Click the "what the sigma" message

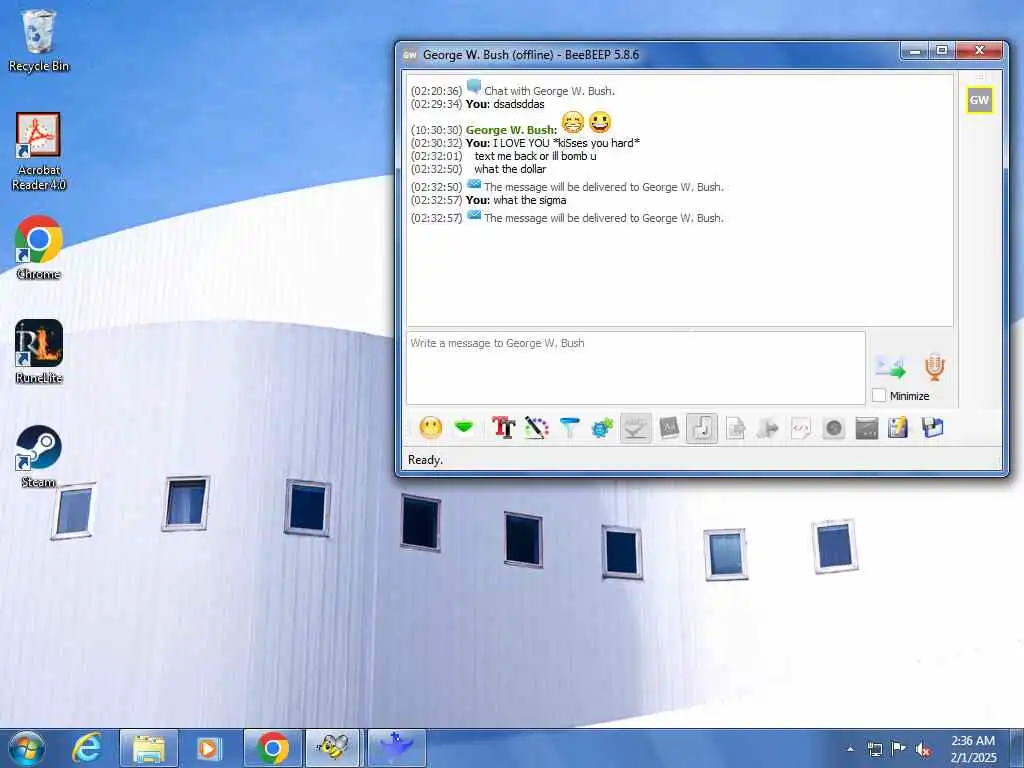coord(530,200)
